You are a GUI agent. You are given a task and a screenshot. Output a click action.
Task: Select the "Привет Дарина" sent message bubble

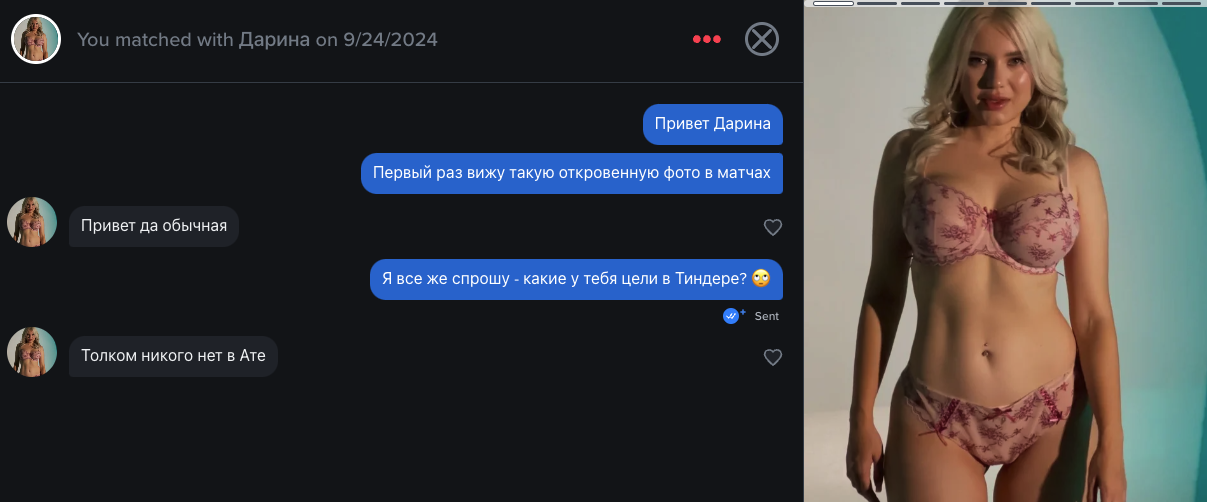pos(713,124)
